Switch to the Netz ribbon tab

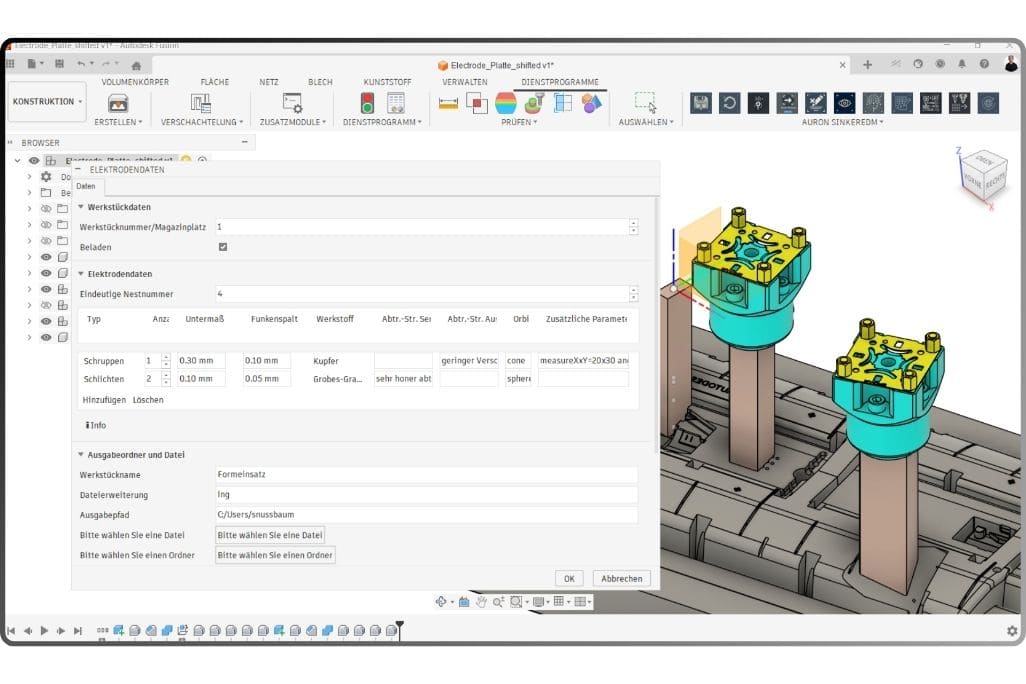point(269,82)
